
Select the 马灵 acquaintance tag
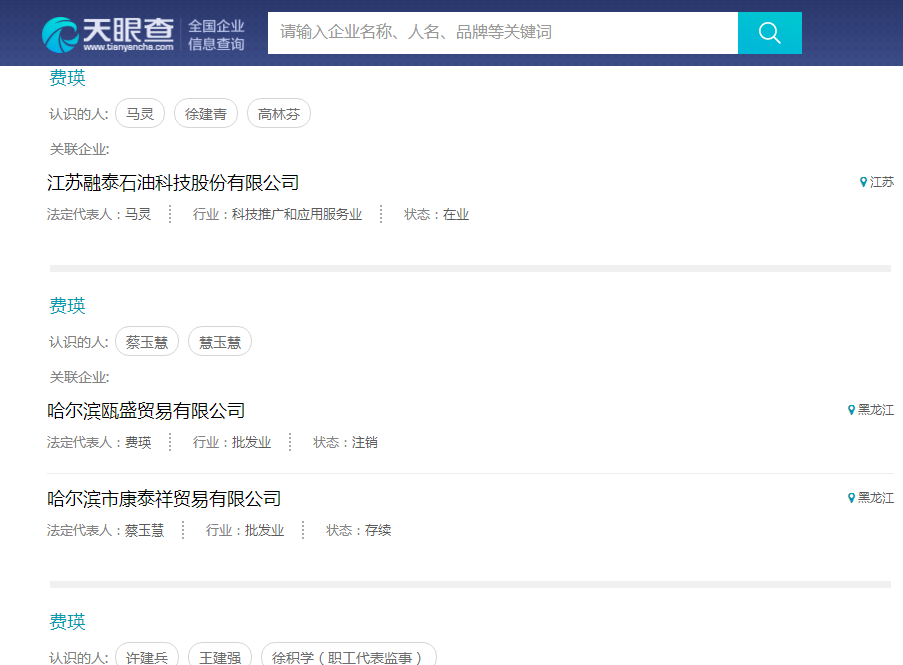click(x=140, y=114)
